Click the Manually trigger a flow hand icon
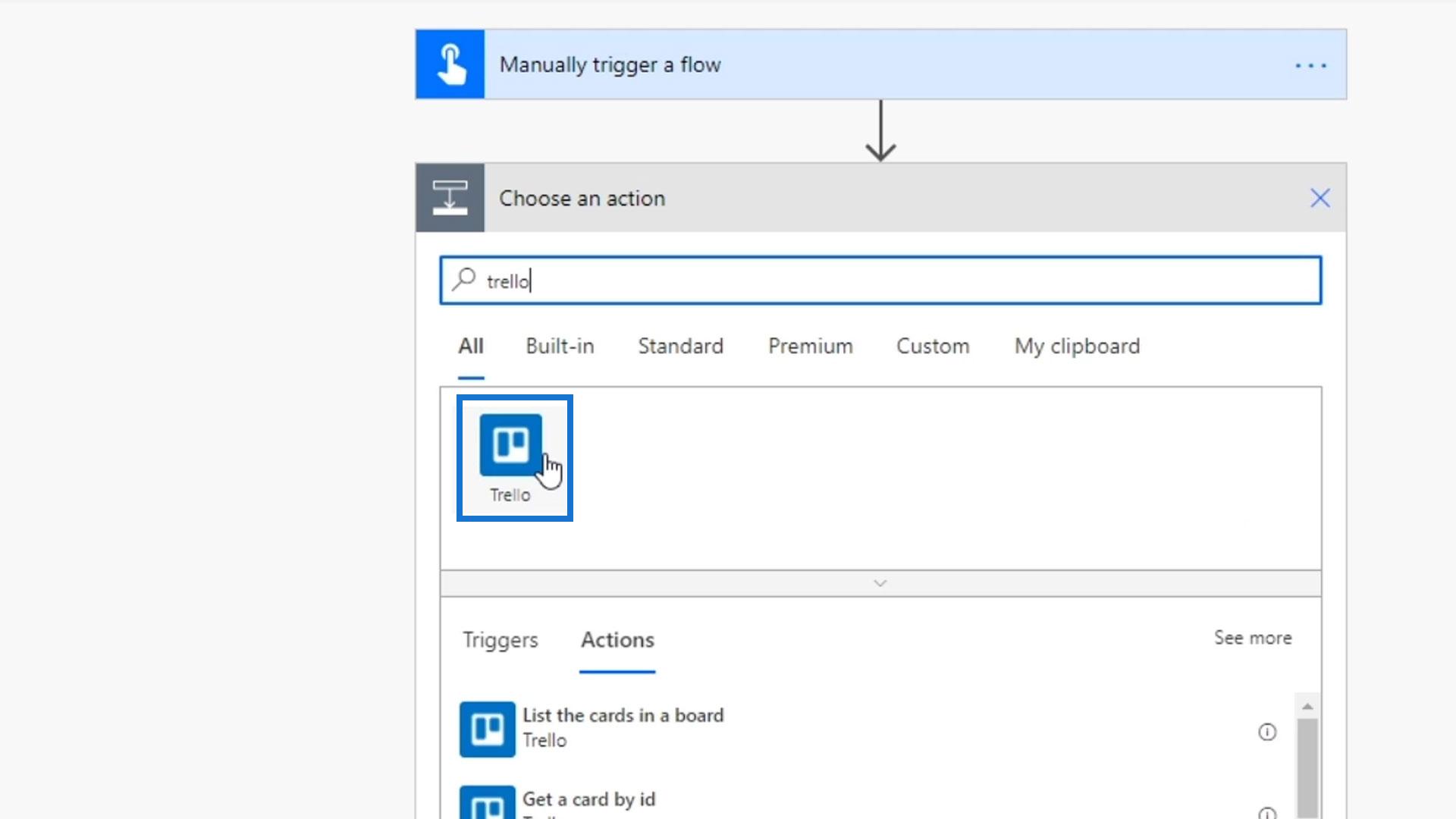Screen dimensions: 1456x819 (450, 64)
